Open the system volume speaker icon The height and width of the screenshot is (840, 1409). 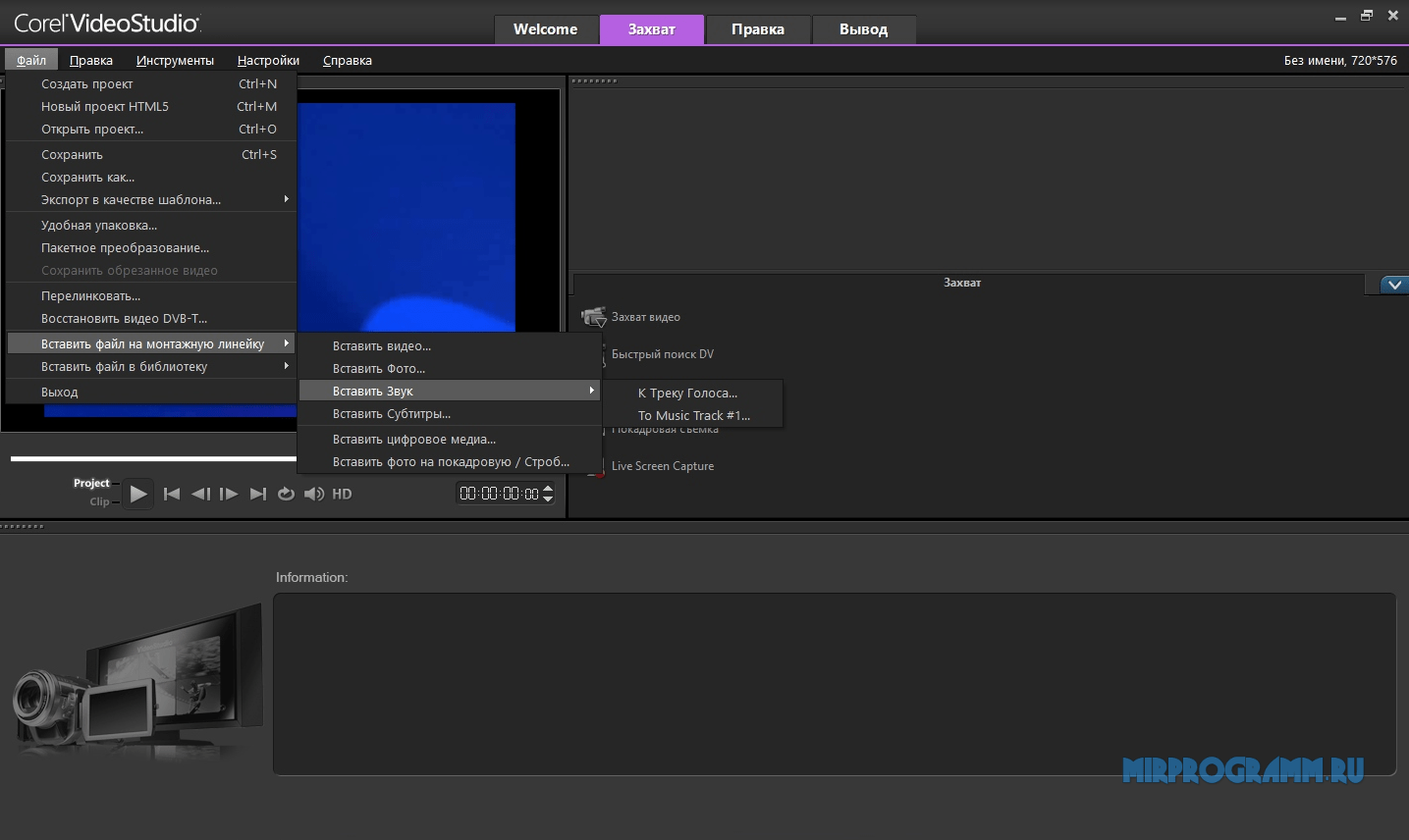[314, 494]
